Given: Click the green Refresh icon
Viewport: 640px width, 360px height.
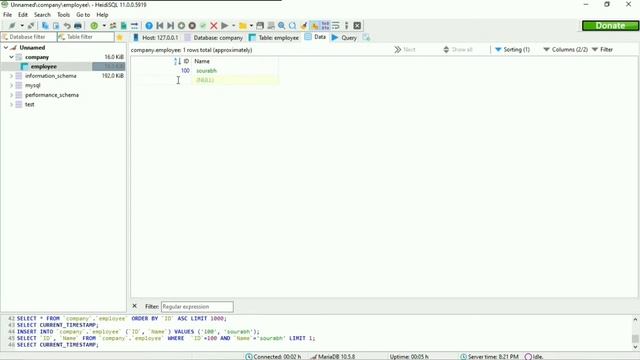Looking at the screenshot, I should (x=94, y=26).
